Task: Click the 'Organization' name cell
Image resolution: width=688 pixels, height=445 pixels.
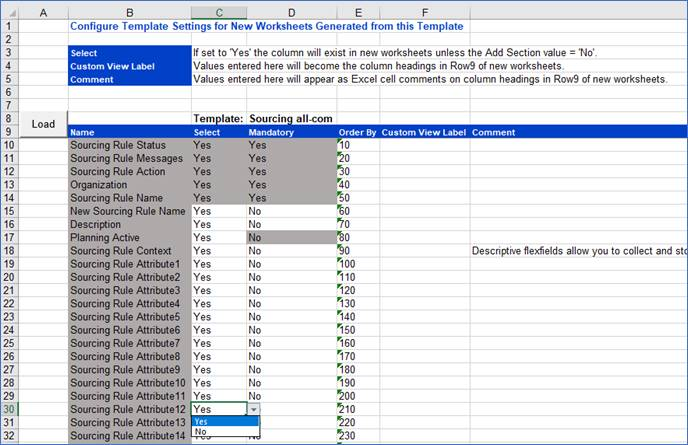Action: [x=130, y=184]
